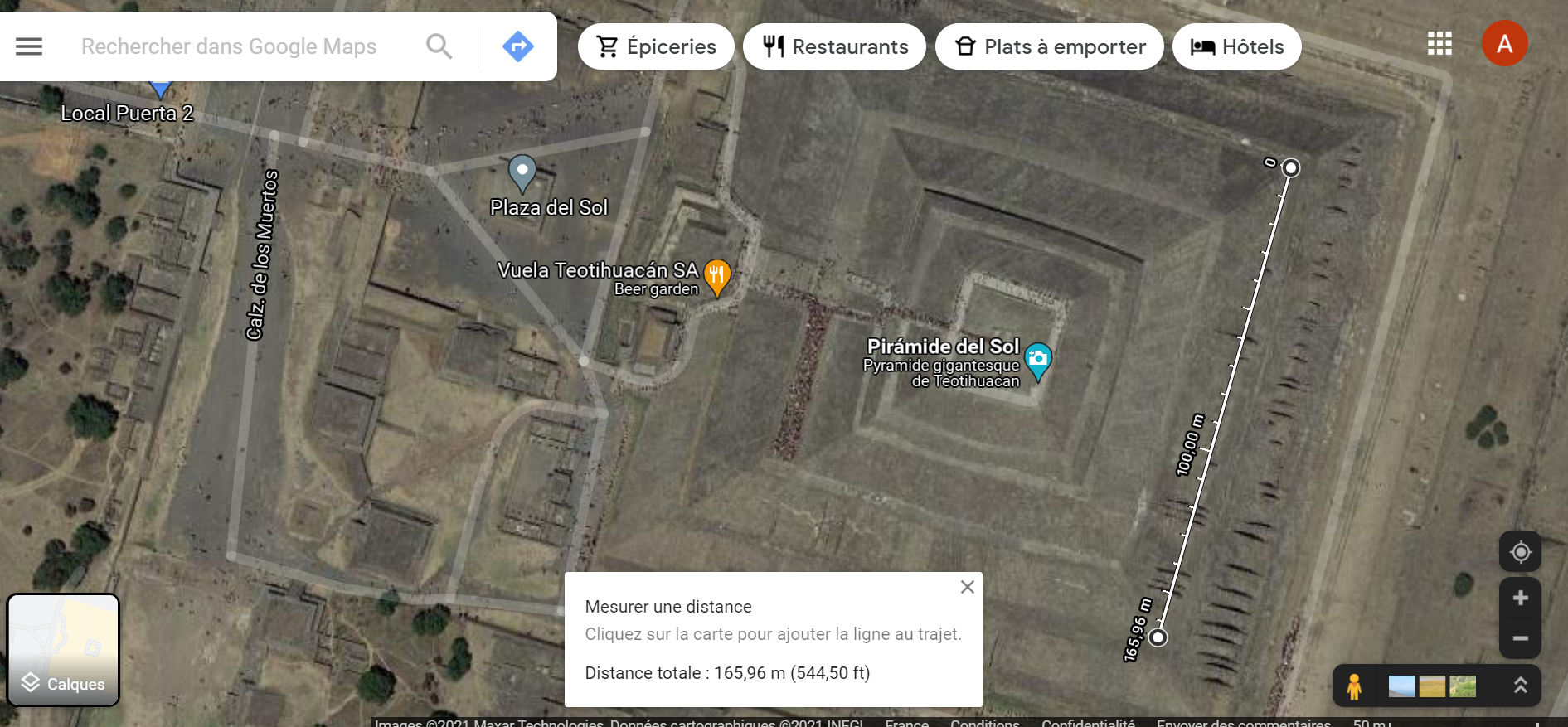
Task: Open the Calques layers switcher
Action: (63, 650)
